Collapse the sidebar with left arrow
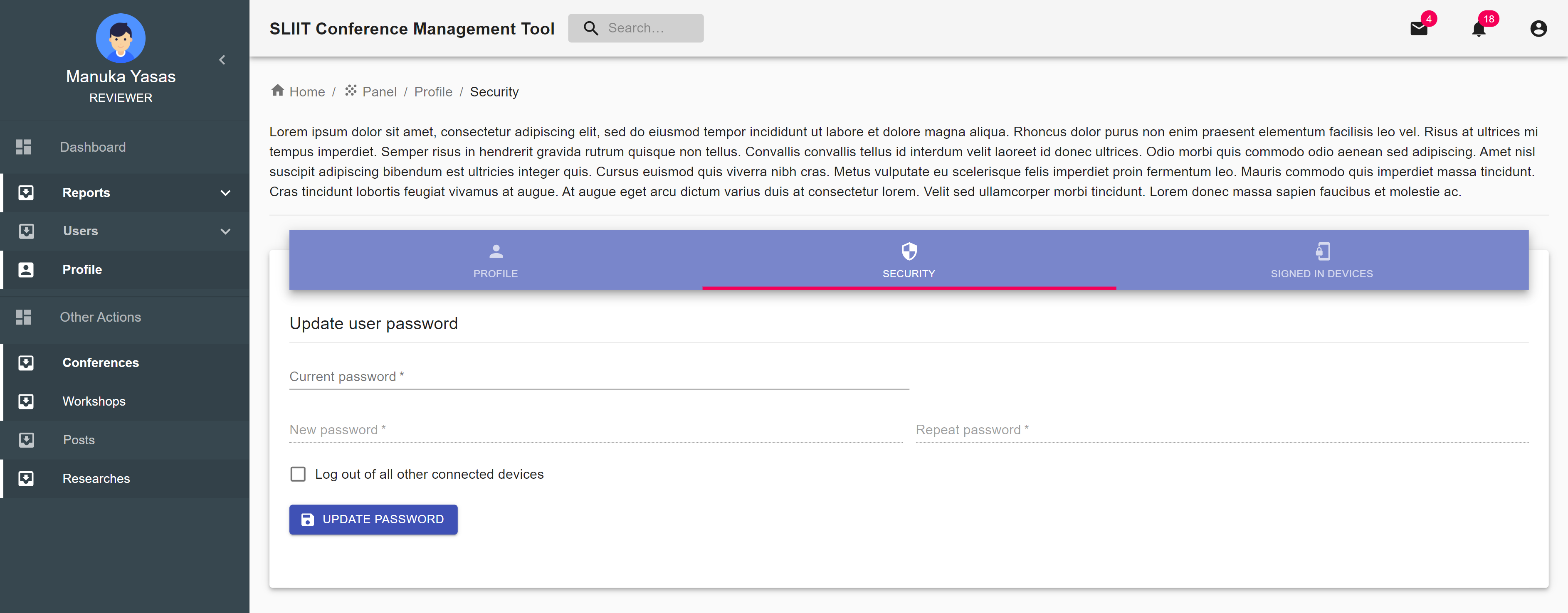This screenshot has width=1568, height=613. pyautogui.click(x=222, y=59)
